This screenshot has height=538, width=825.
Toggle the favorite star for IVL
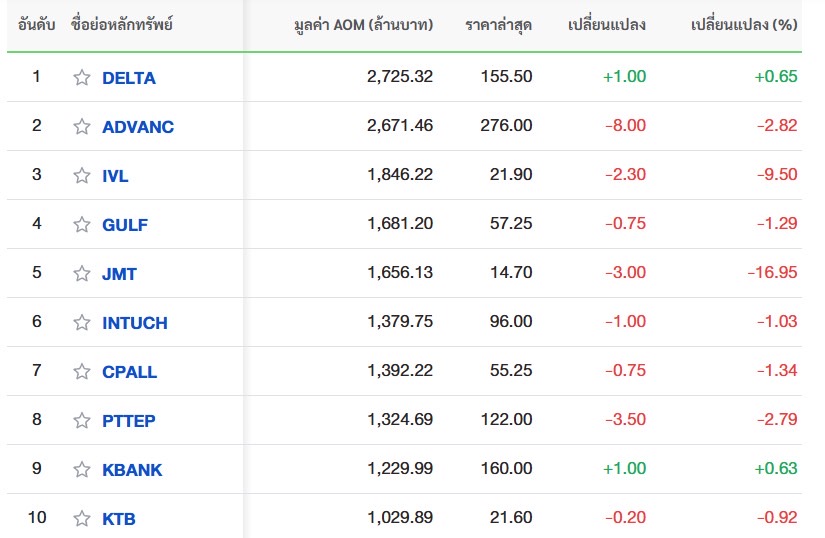point(82,176)
